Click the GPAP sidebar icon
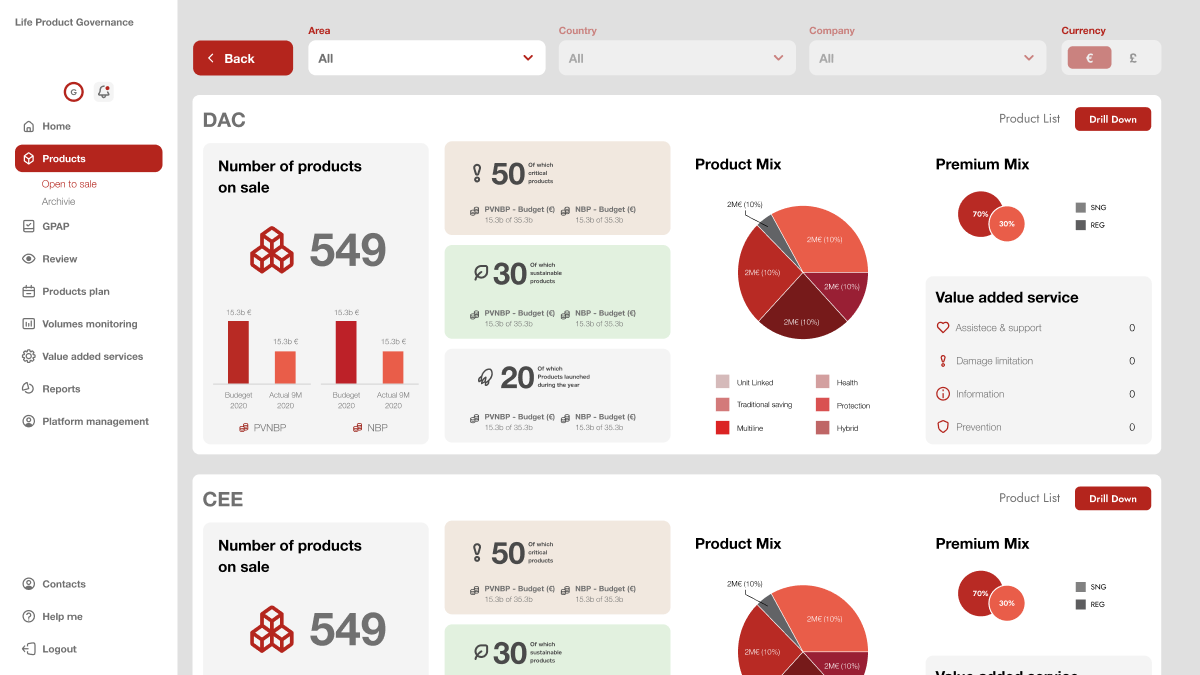This screenshot has height=675, width=1200. [x=28, y=226]
